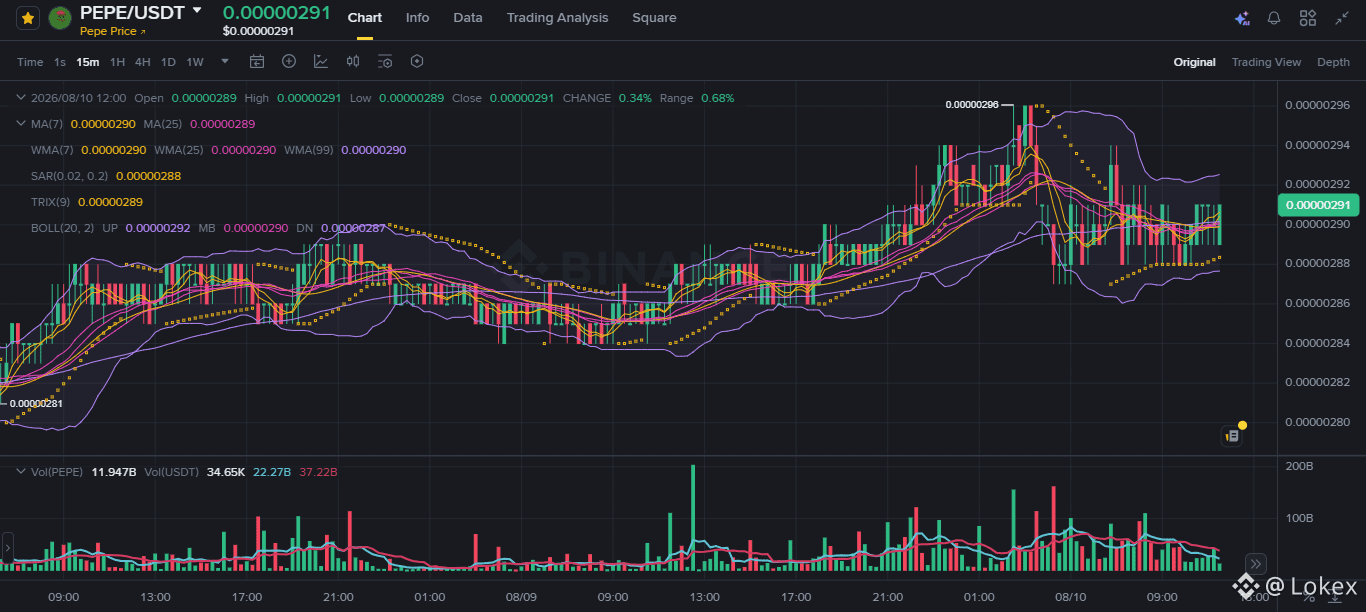Click the 200B volume axis label

[1301, 467]
